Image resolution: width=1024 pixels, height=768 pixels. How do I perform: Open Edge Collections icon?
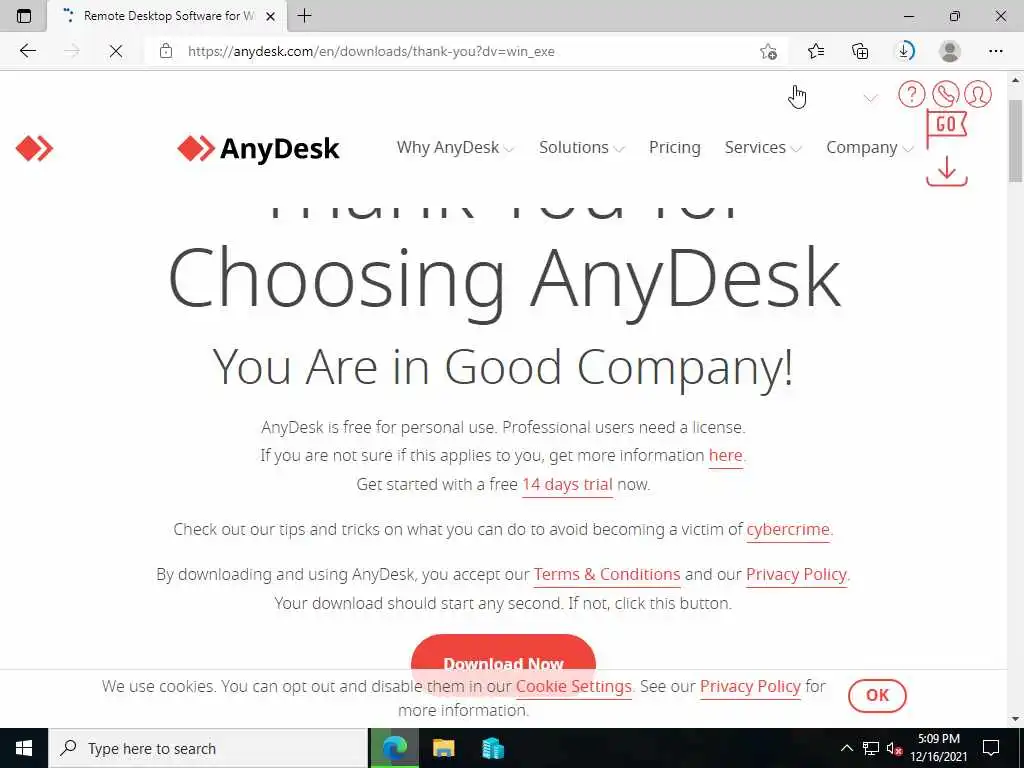860,51
